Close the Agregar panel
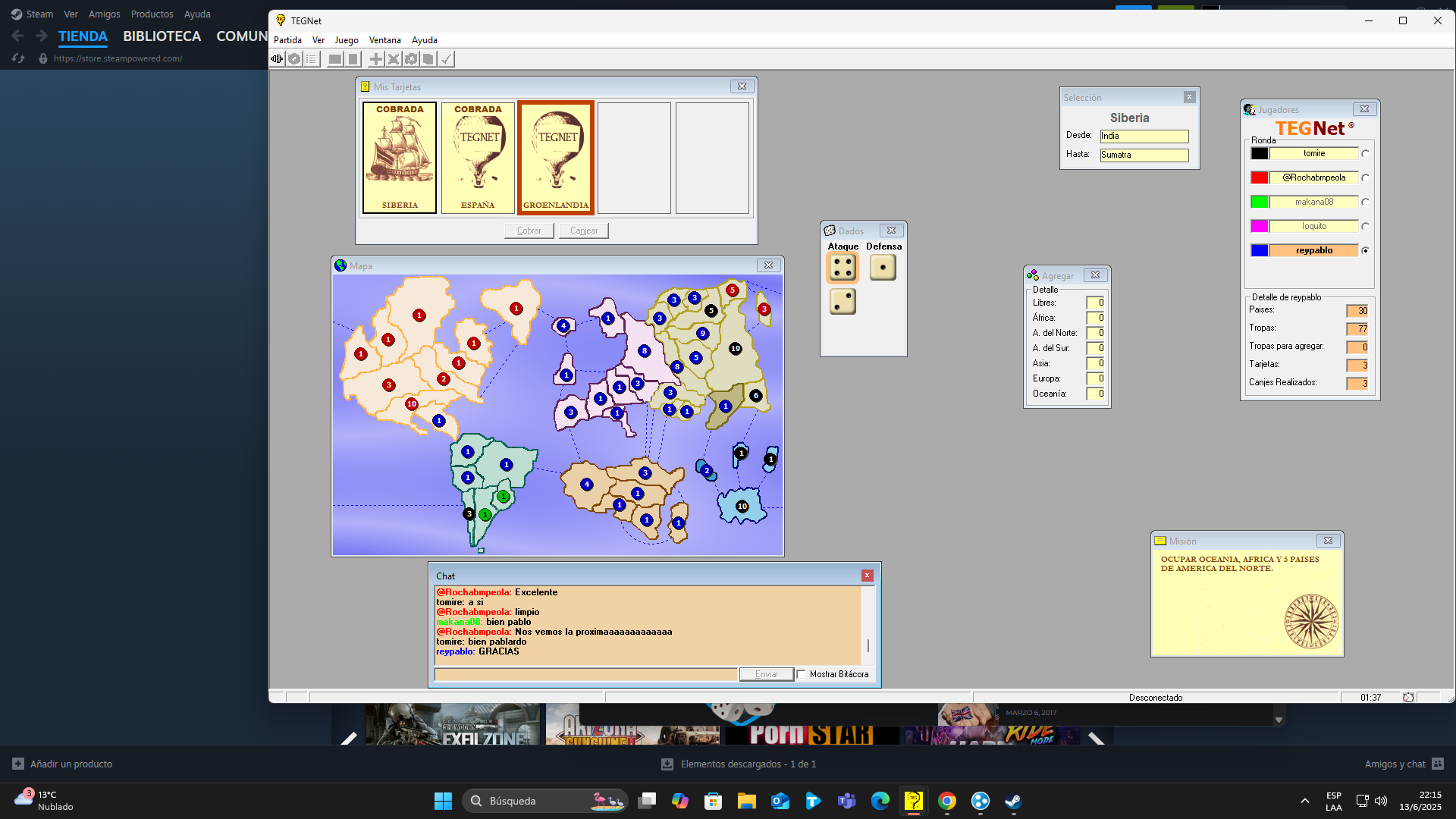Screen dimensions: 1456x819 click(x=1095, y=275)
